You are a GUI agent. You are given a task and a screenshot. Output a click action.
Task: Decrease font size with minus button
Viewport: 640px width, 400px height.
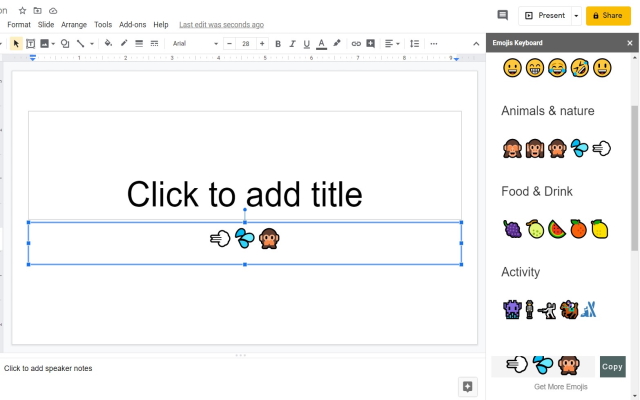(229, 43)
